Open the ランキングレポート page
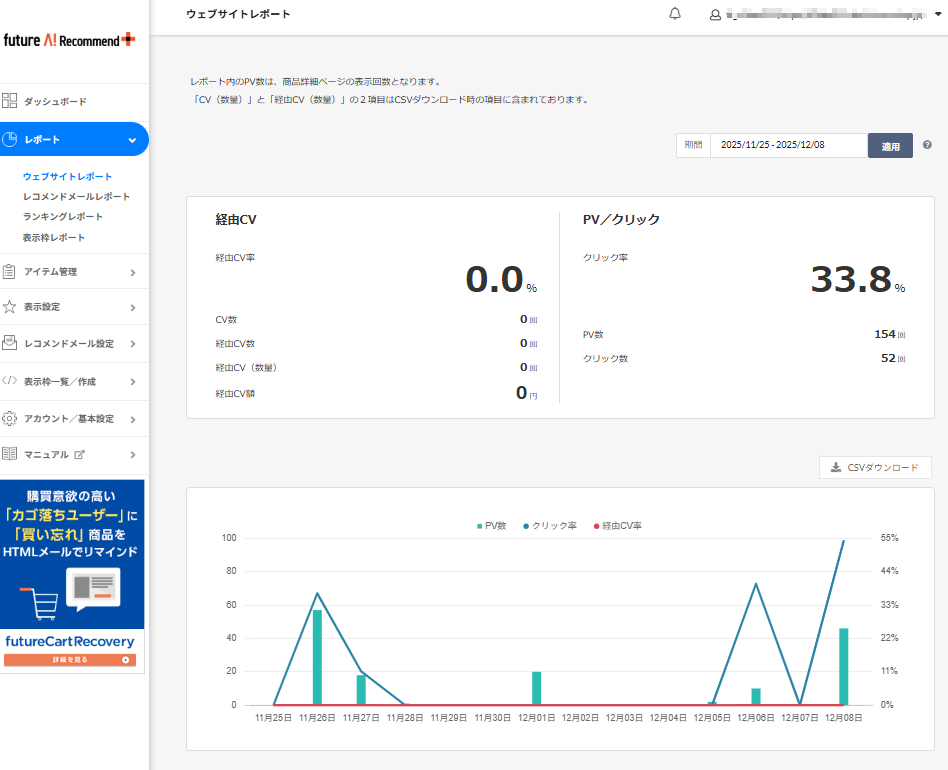Image resolution: width=948 pixels, height=770 pixels. click(x=63, y=217)
